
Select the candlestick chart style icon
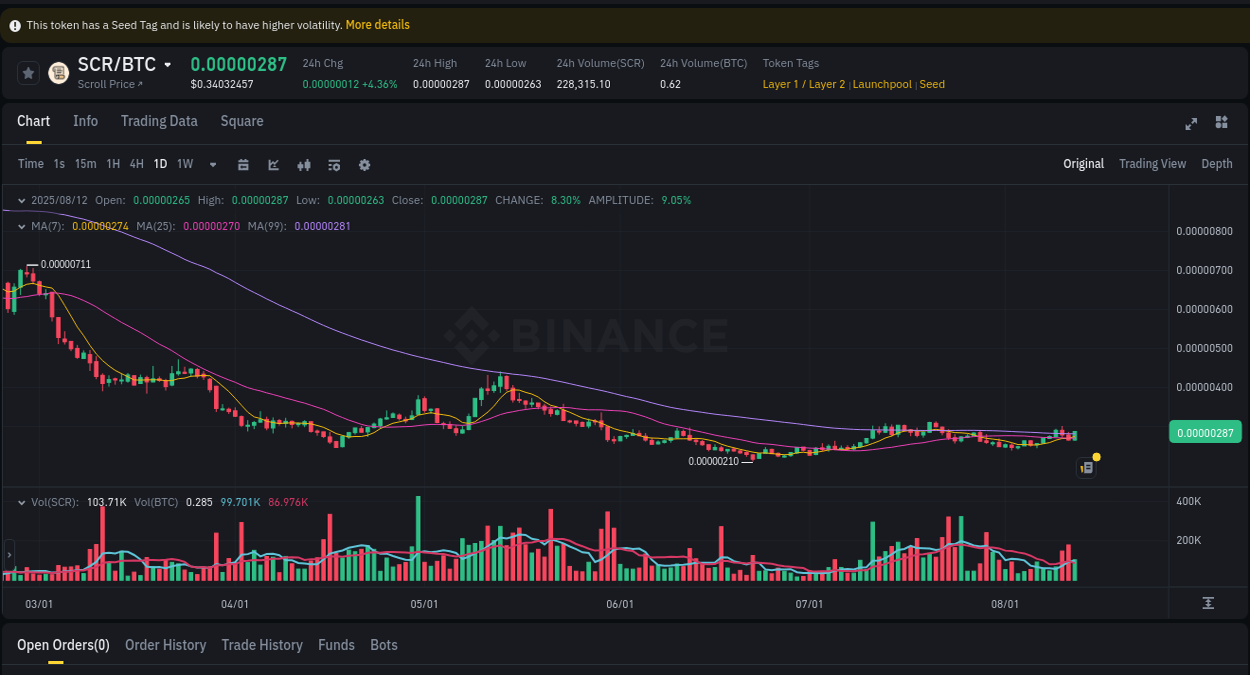(303, 163)
